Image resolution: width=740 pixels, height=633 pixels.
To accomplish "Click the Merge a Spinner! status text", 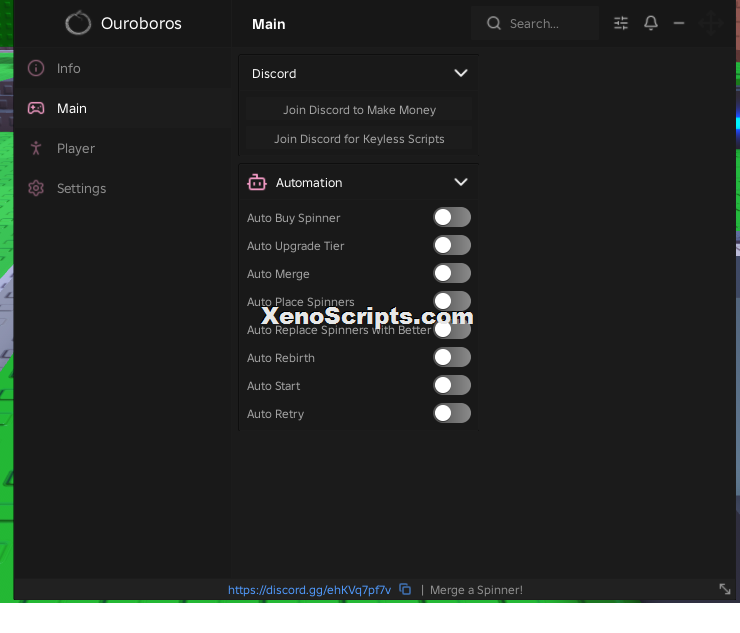I will (x=476, y=590).
